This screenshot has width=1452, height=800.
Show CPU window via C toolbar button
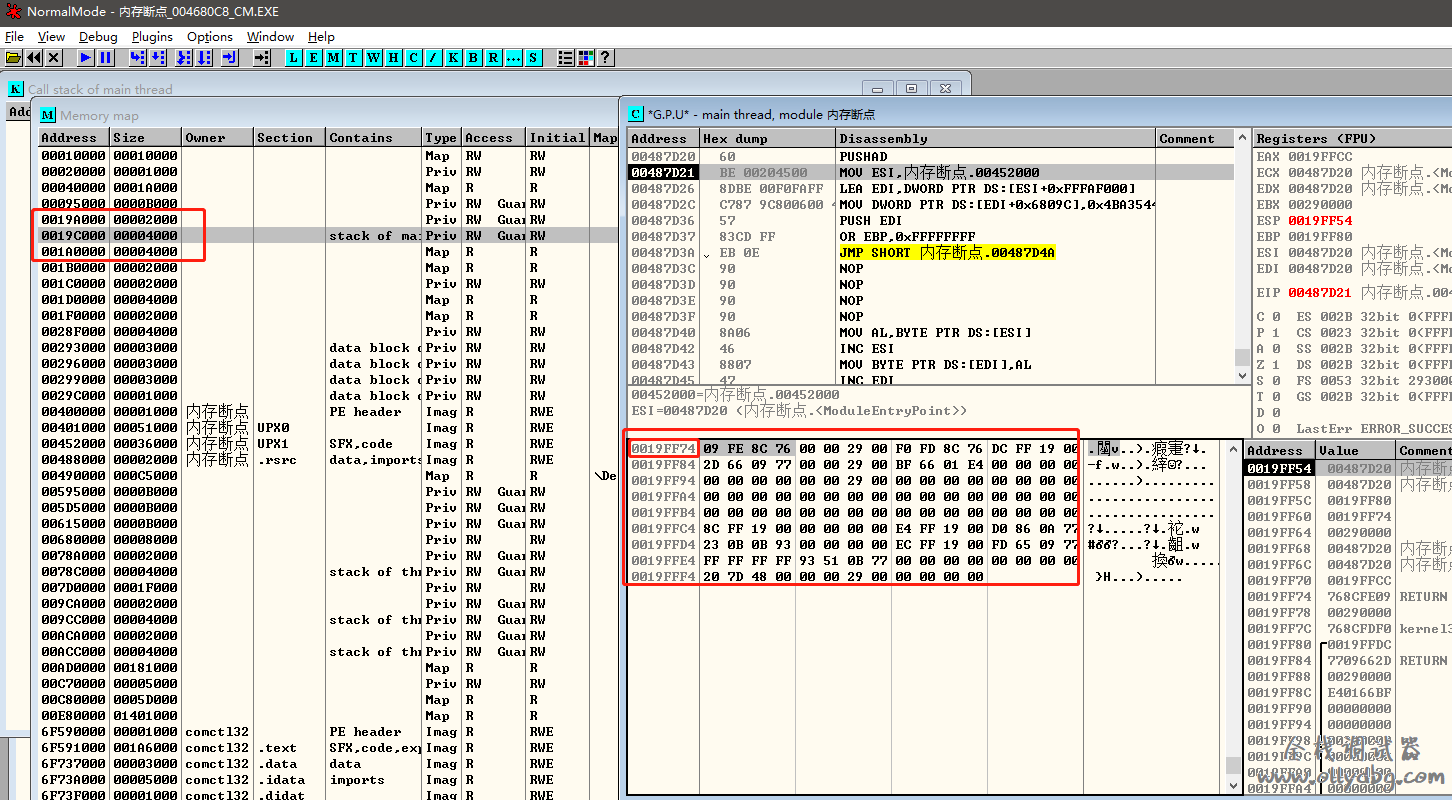pos(413,58)
